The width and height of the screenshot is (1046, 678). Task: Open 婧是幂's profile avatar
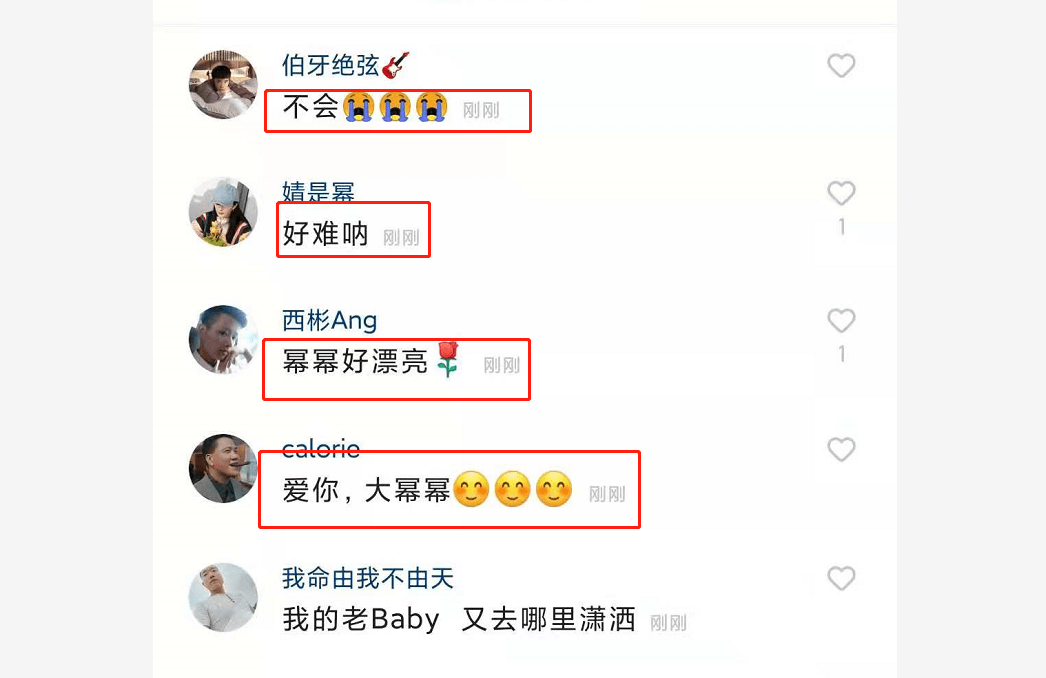223,212
